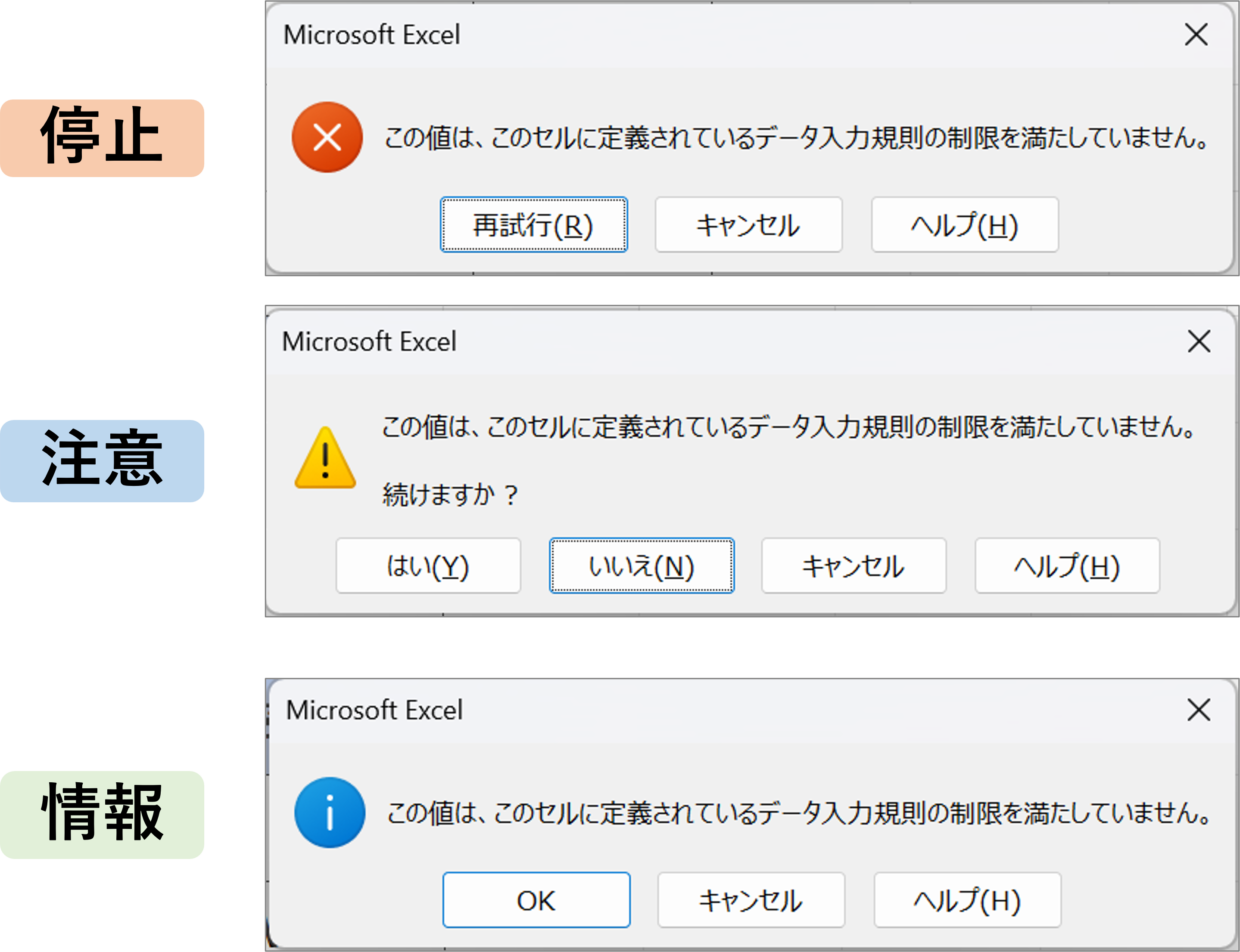The width and height of the screenshot is (1240, 952).
Task: Click the 続けますか？ text in warning dialog
Action: [x=451, y=494]
